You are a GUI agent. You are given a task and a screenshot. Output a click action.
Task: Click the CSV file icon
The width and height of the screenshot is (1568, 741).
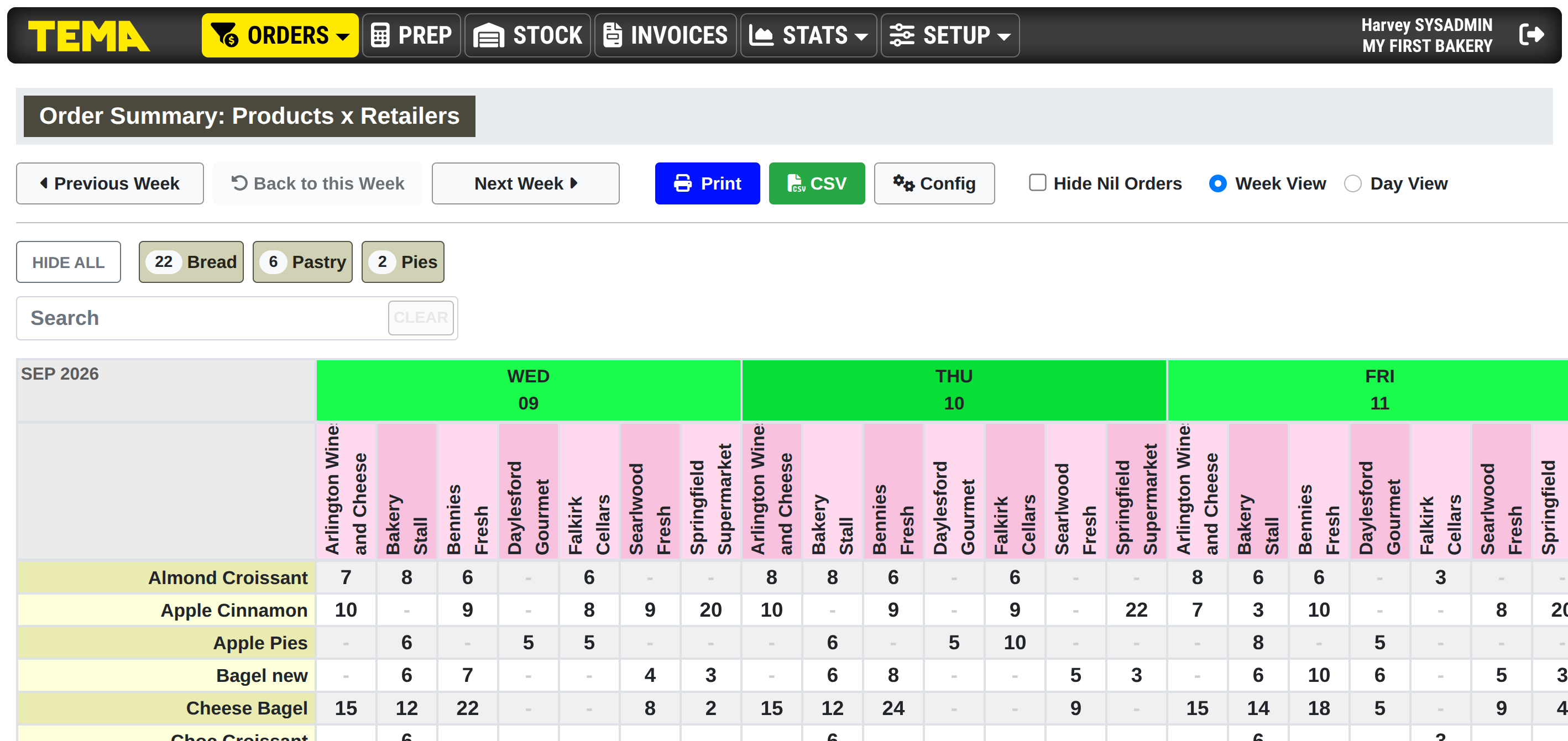[x=796, y=183]
